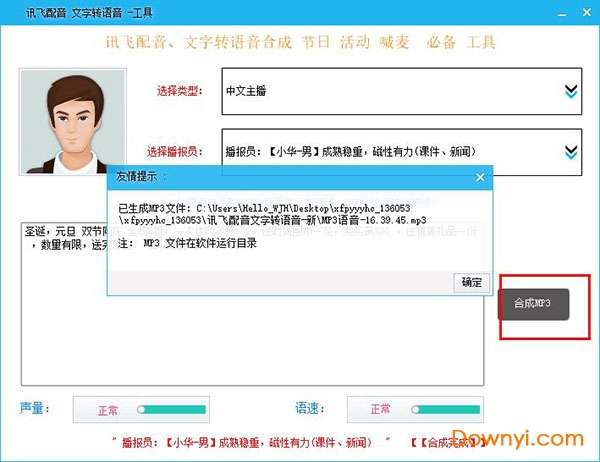The width and height of the screenshot is (600, 462).
Task: Expand the 选择类型 dropdown arrow
Action: [571, 91]
